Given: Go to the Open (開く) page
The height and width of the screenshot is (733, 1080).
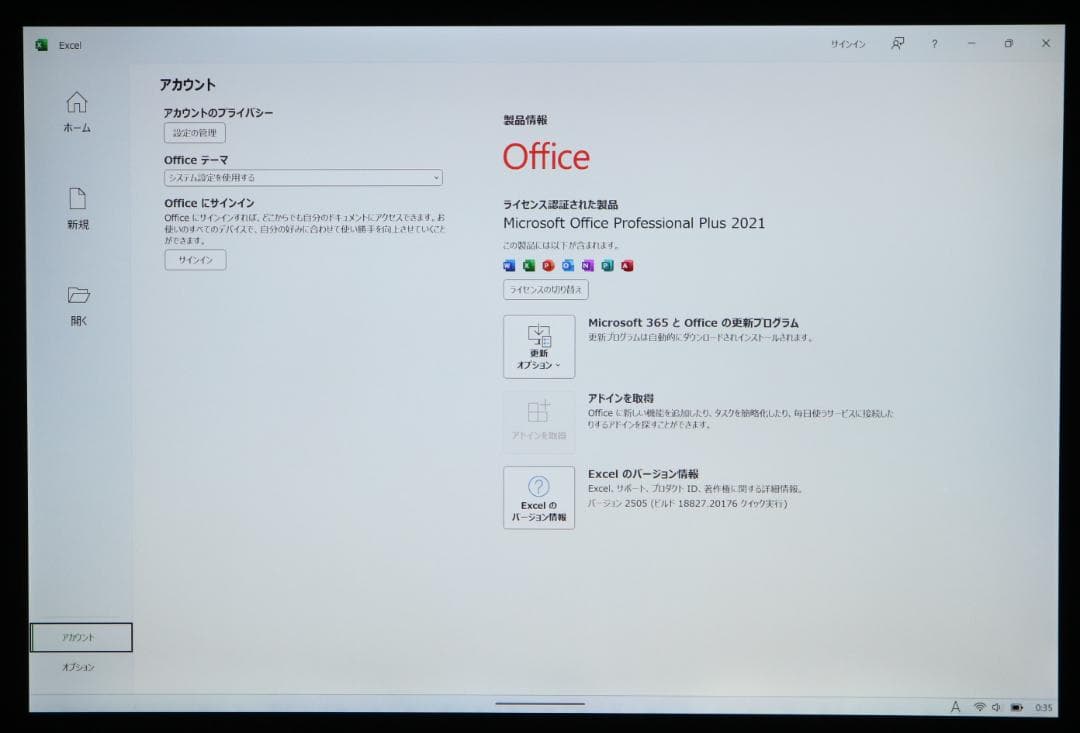Looking at the screenshot, I should pyautogui.click(x=79, y=306).
